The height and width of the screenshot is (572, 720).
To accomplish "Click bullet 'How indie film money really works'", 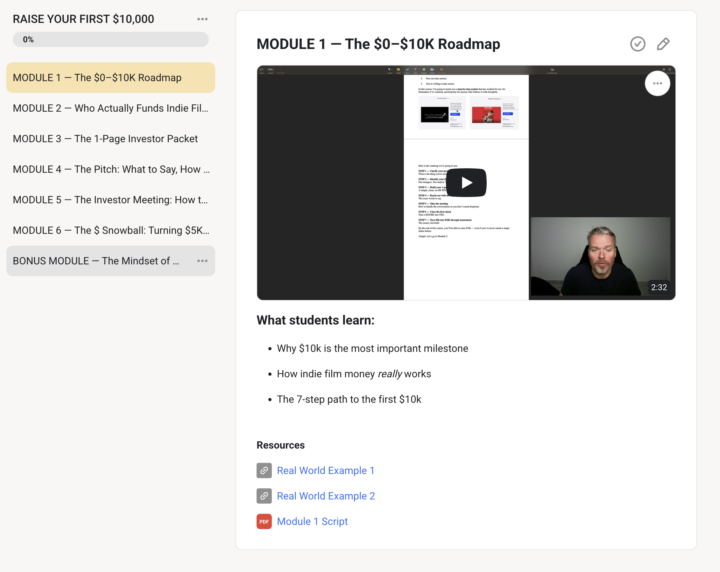I will pos(354,374).
